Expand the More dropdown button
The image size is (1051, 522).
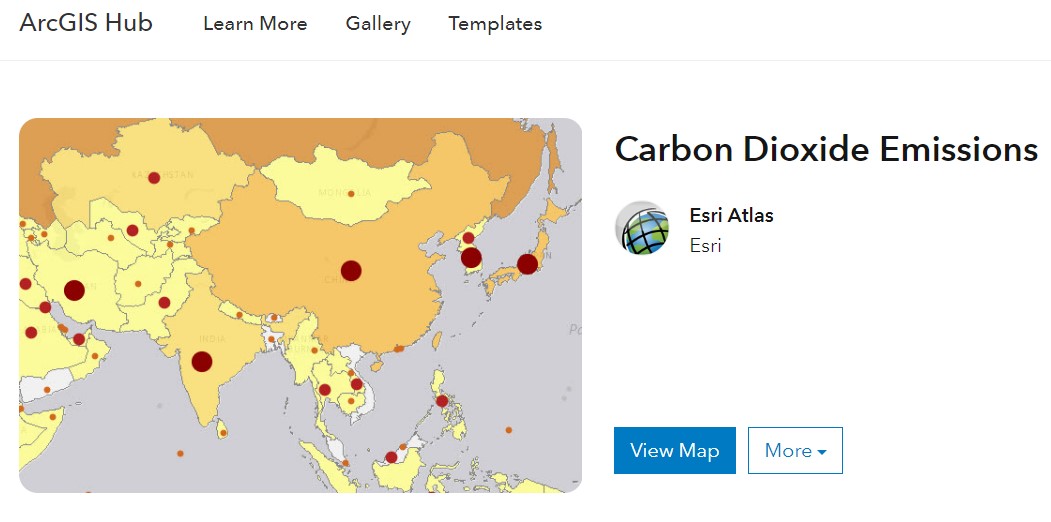click(x=795, y=450)
